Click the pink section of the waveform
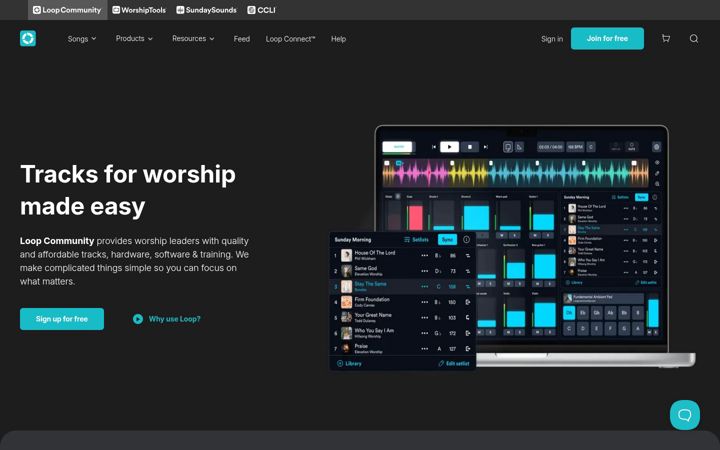The image size is (720, 450). point(420,174)
